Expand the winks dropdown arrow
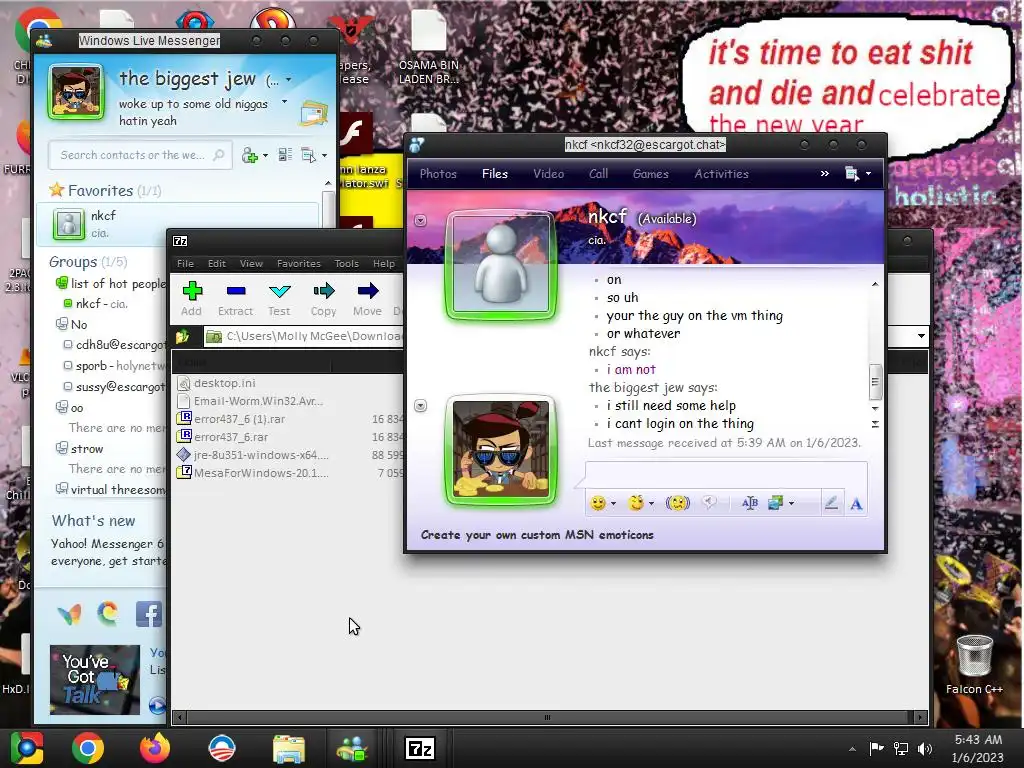Viewport: 1024px width, 768px height. [x=651, y=504]
